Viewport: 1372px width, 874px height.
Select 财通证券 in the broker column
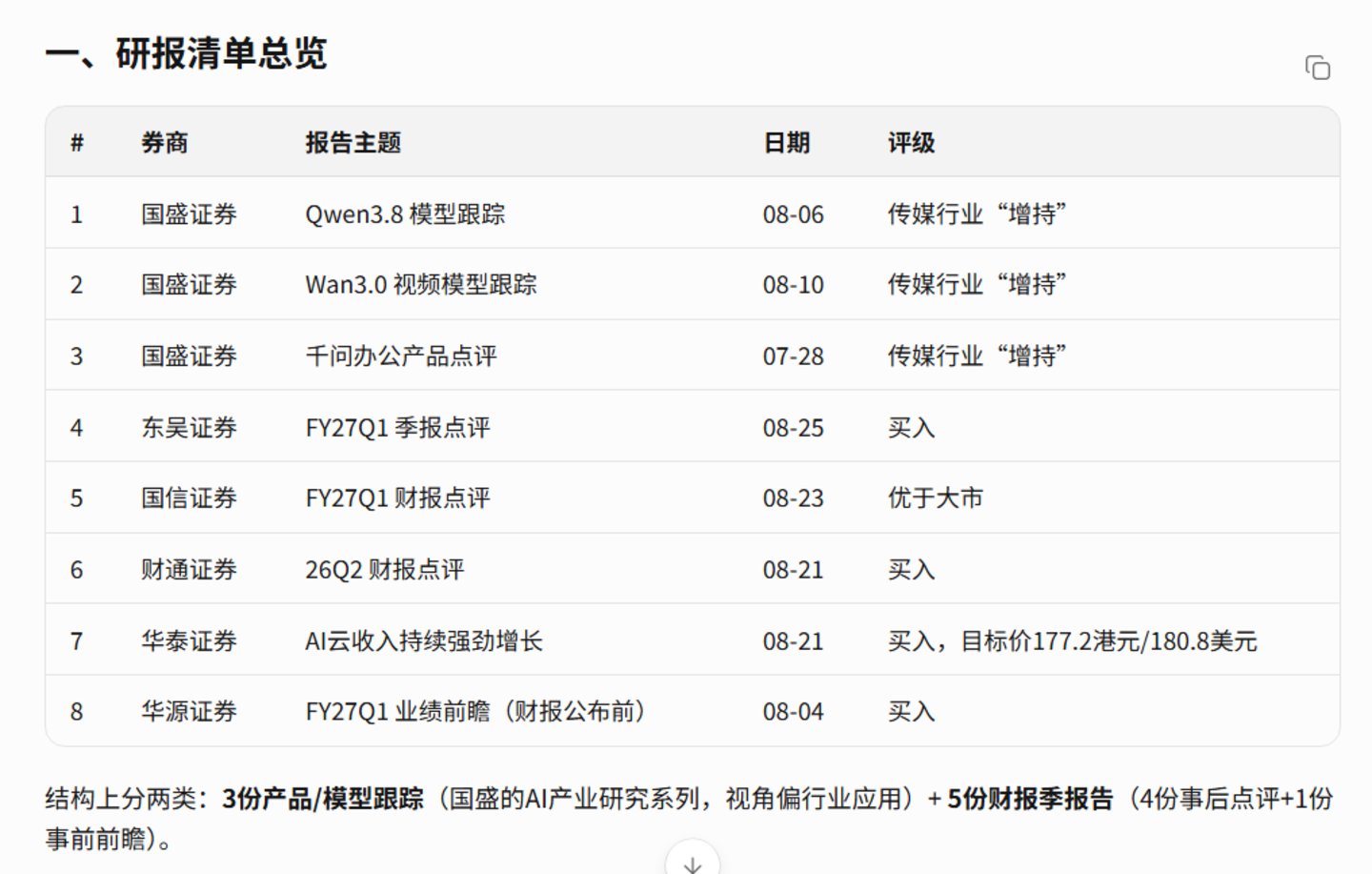coord(189,570)
